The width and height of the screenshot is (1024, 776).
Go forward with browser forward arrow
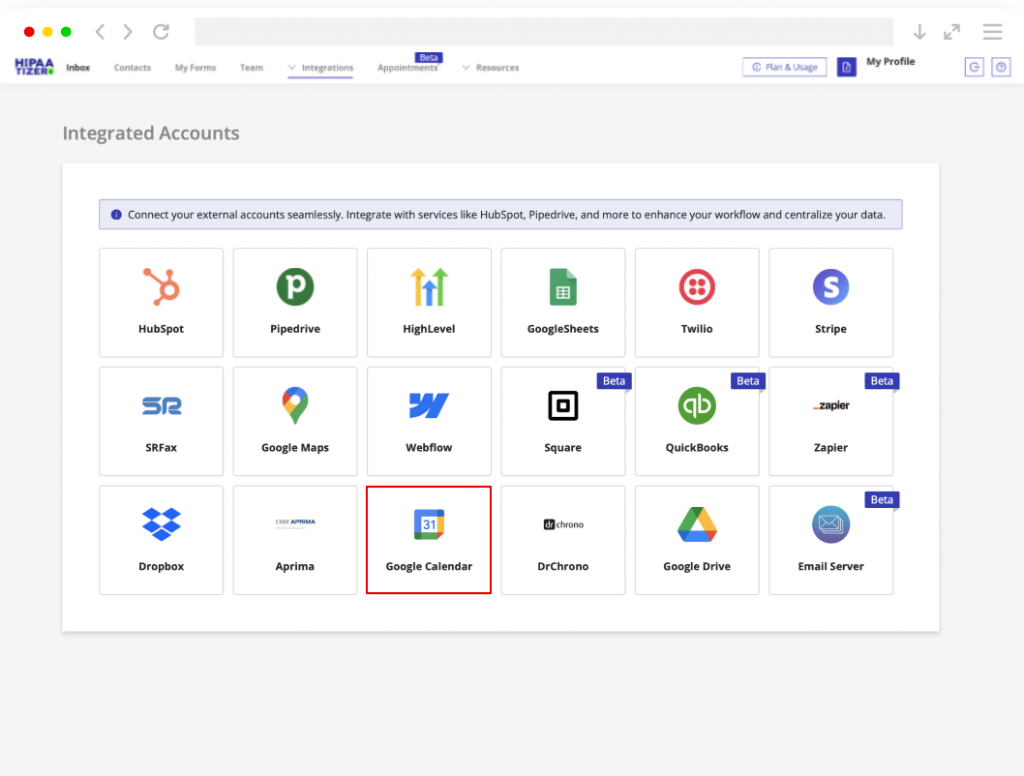pos(128,31)
